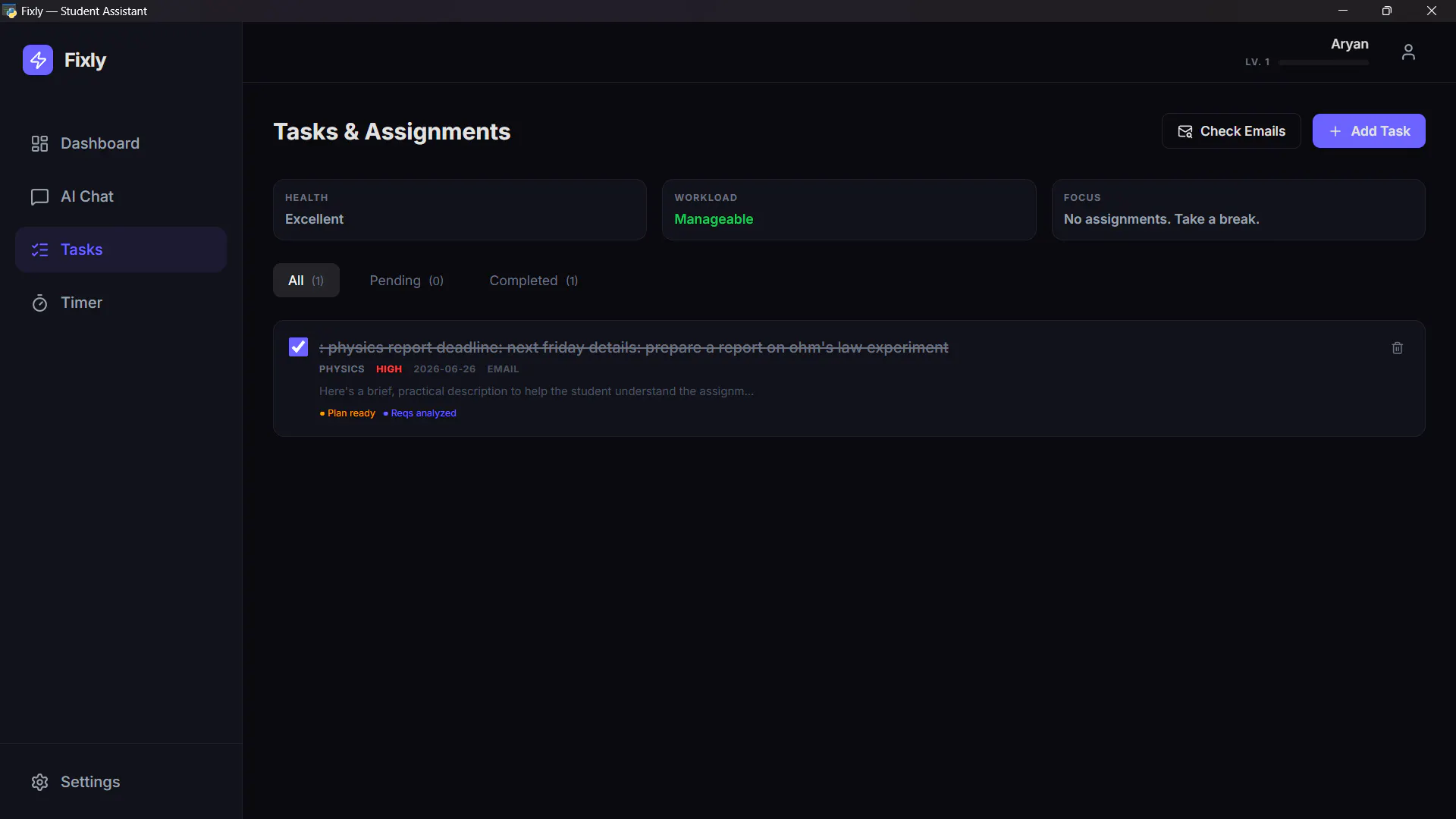
Task: Click the Aryan username text
Action: click(1349, 44)
